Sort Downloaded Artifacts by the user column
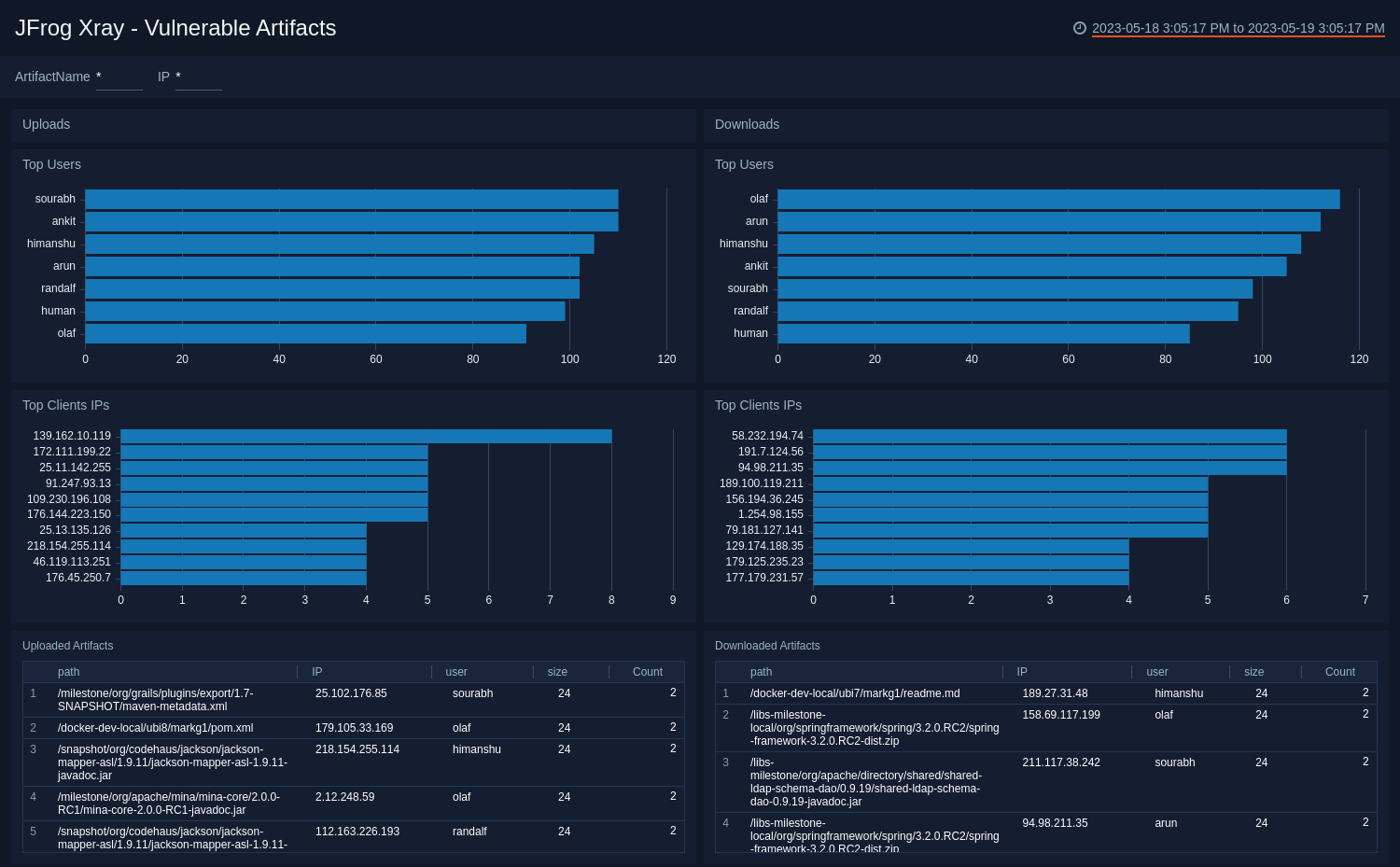 [1157, 672]
